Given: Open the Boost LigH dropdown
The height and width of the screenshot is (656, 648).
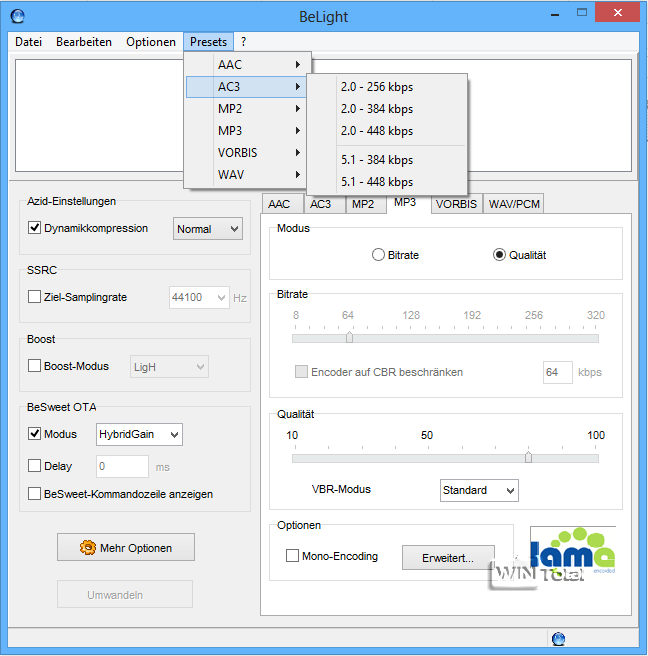Looking at the screenshot, I should pos(169,367).
